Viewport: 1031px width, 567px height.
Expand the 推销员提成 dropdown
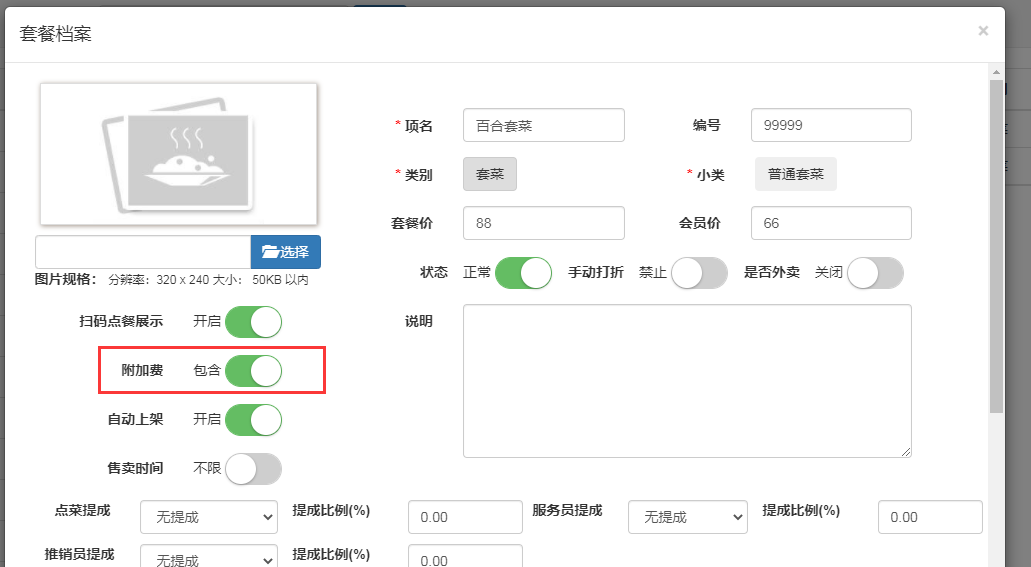[208, 558]
